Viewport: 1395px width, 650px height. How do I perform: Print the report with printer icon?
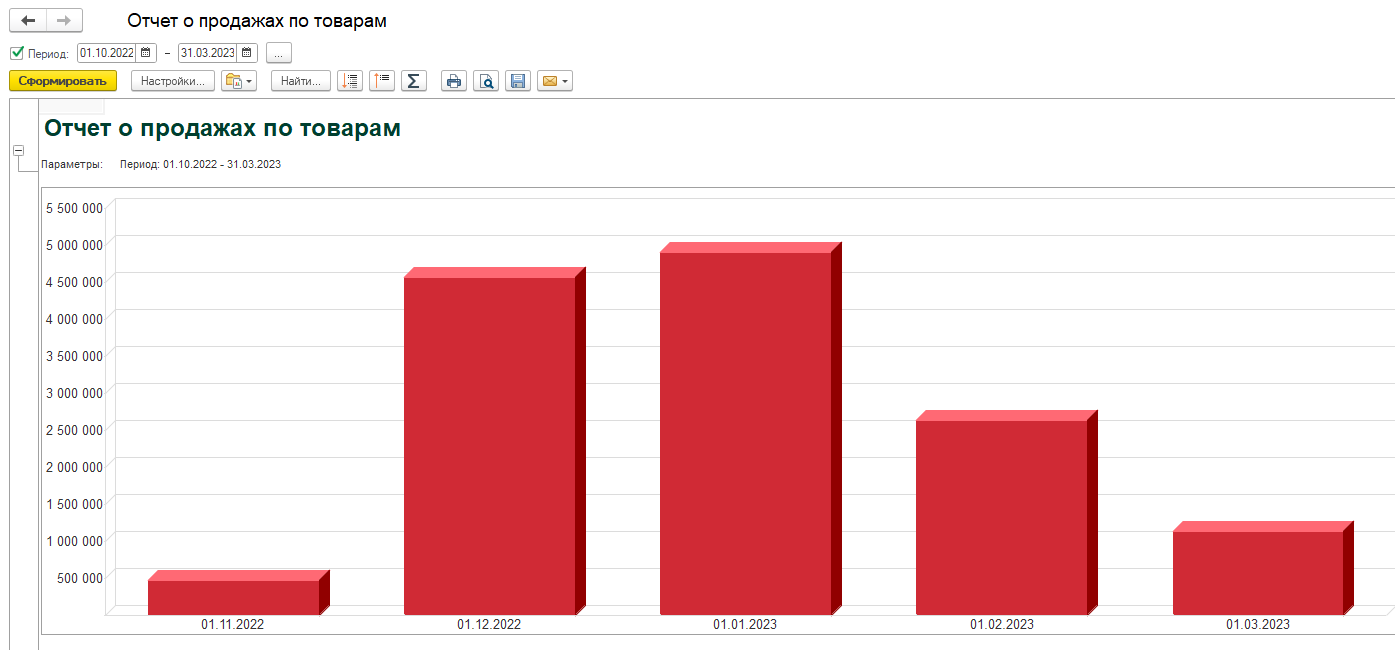pos(454,81)
